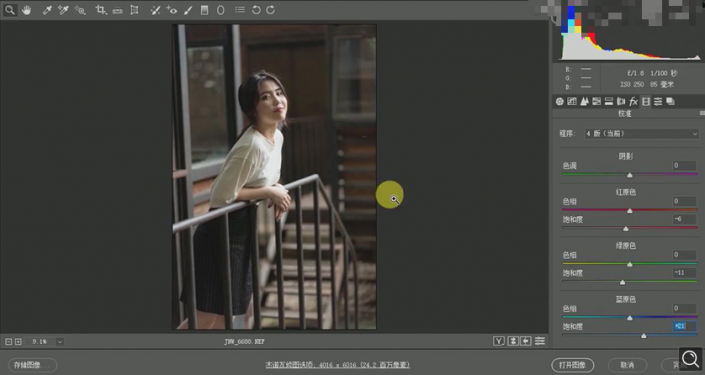Screen dimensions: 705x375
Task: Click the workflow options link below the preview
Action: coord(337,365)
